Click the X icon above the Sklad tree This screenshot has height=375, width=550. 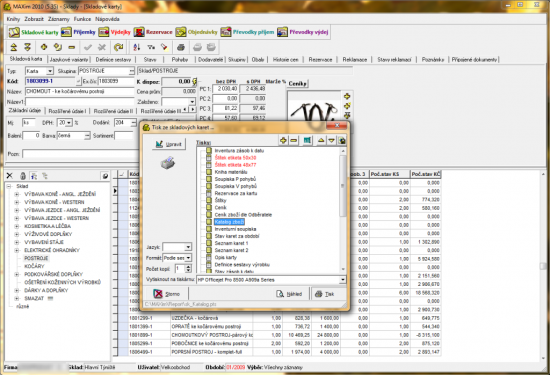point(9,176)
